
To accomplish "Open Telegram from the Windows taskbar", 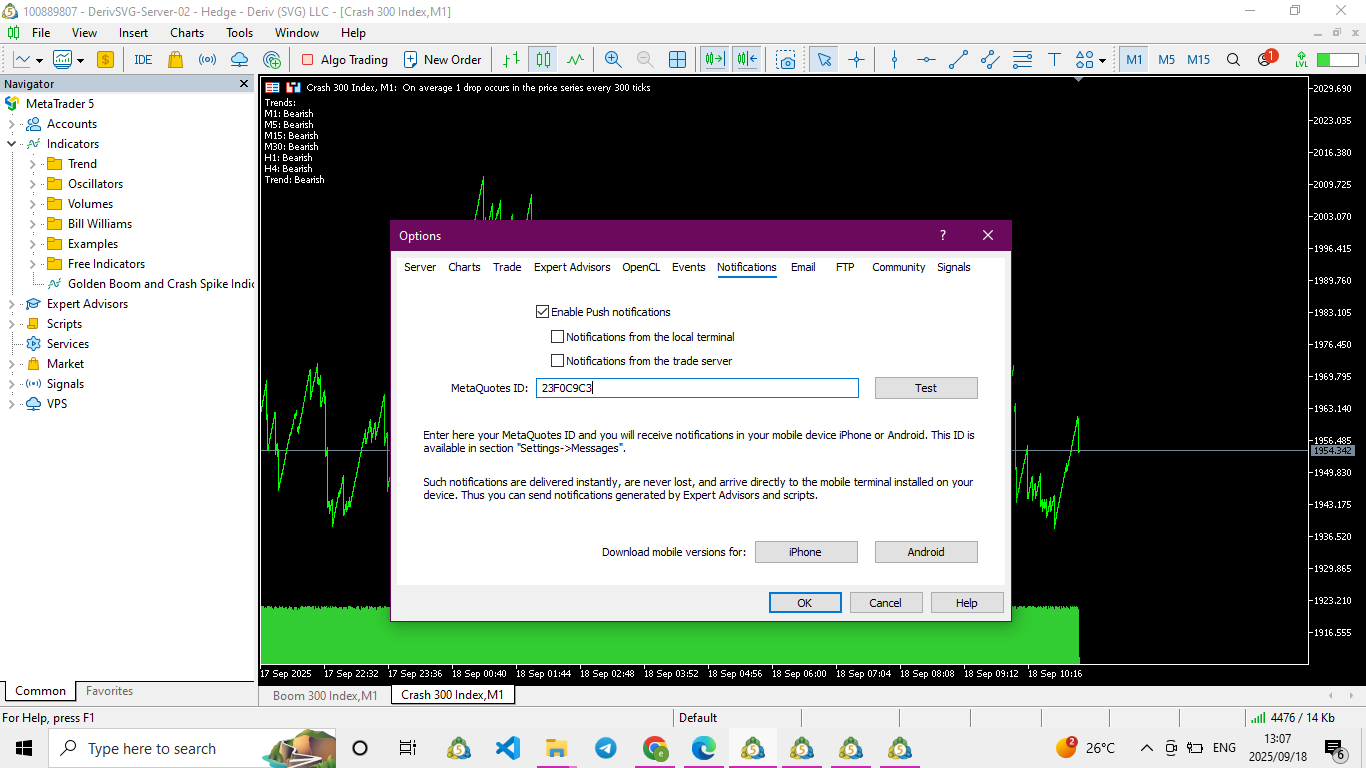I will [x=606, y=748].
